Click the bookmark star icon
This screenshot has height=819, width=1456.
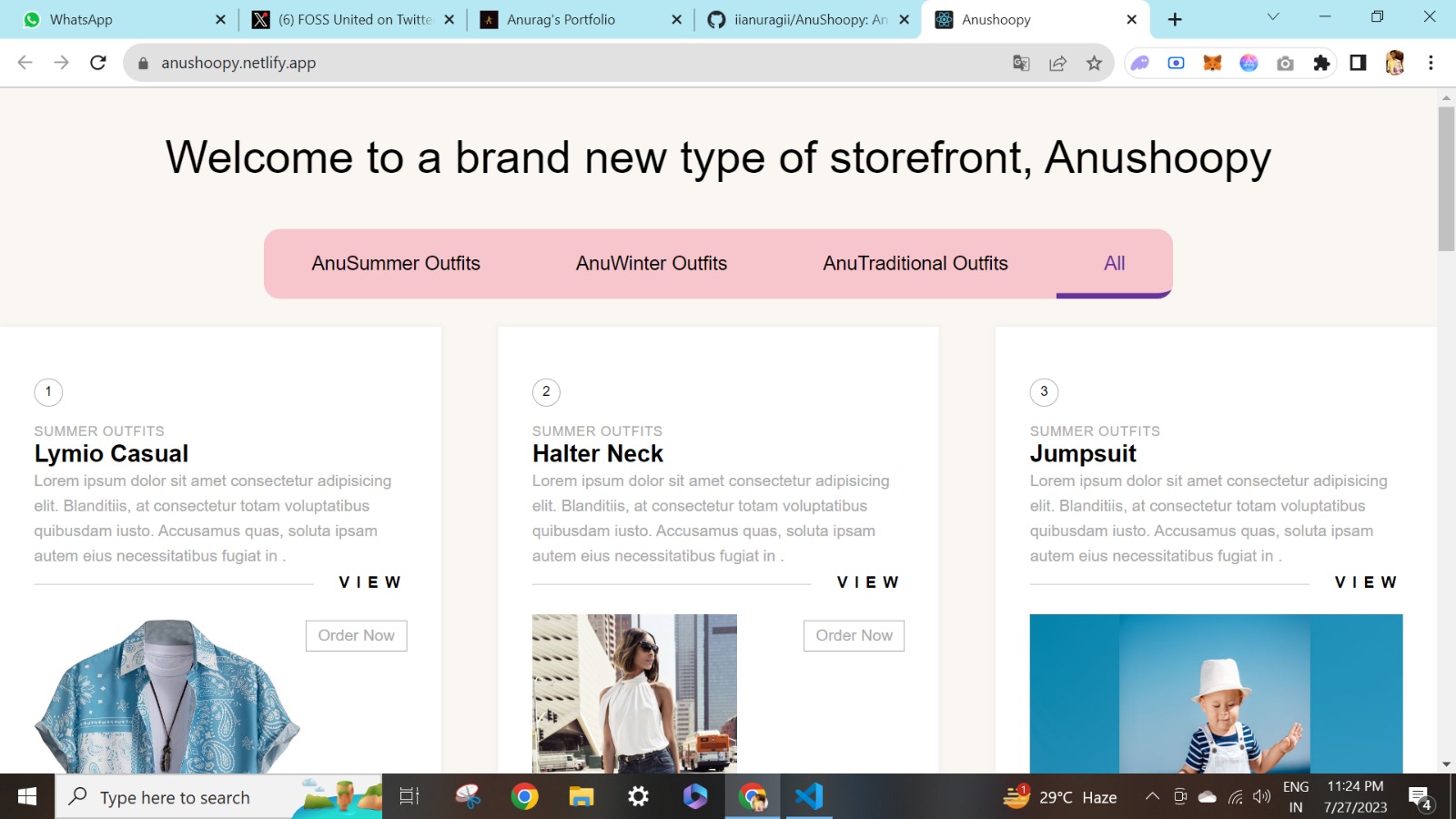[1094, 63]
